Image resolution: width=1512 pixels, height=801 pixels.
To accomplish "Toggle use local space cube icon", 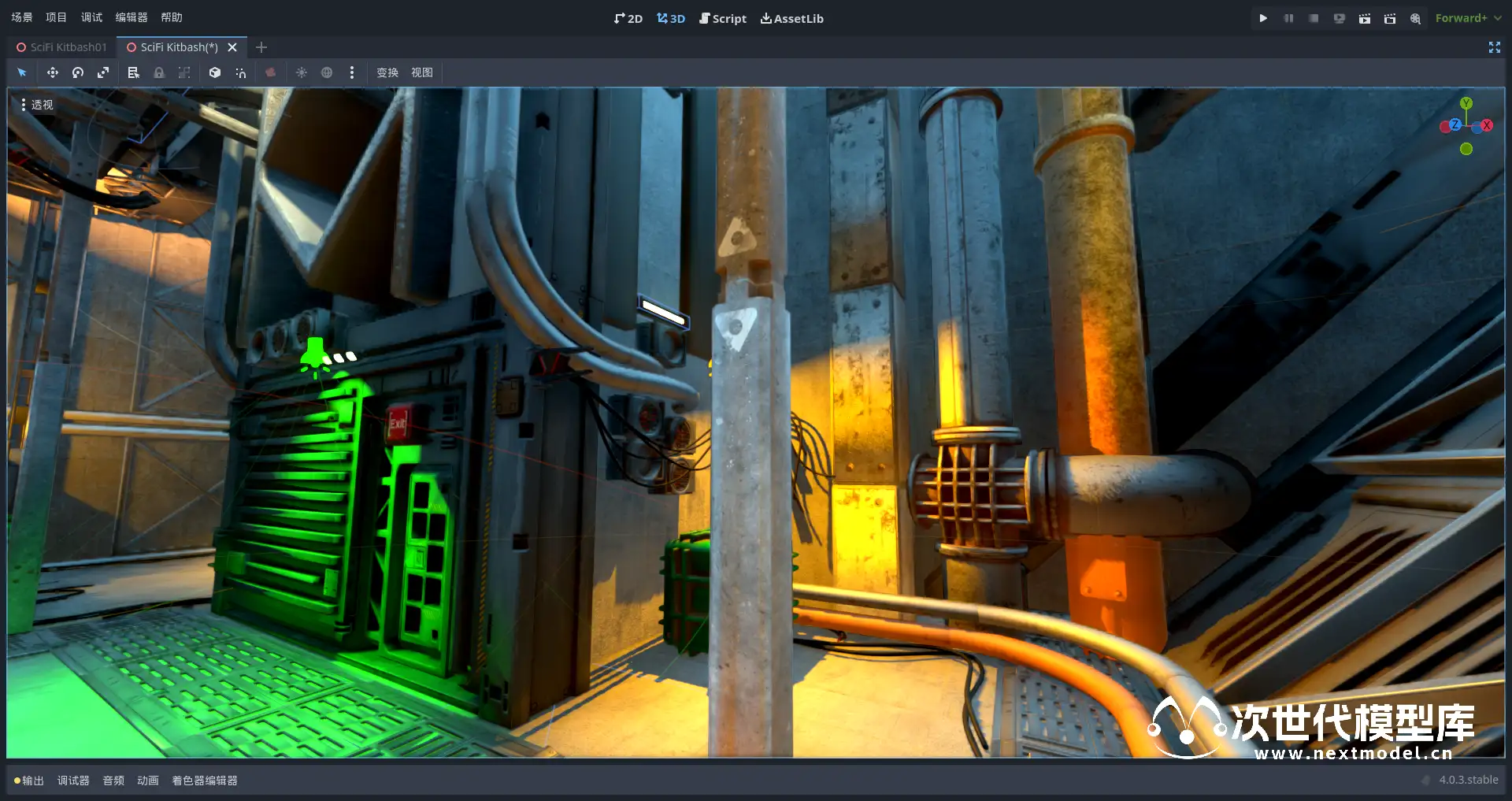I will (215, 72).
